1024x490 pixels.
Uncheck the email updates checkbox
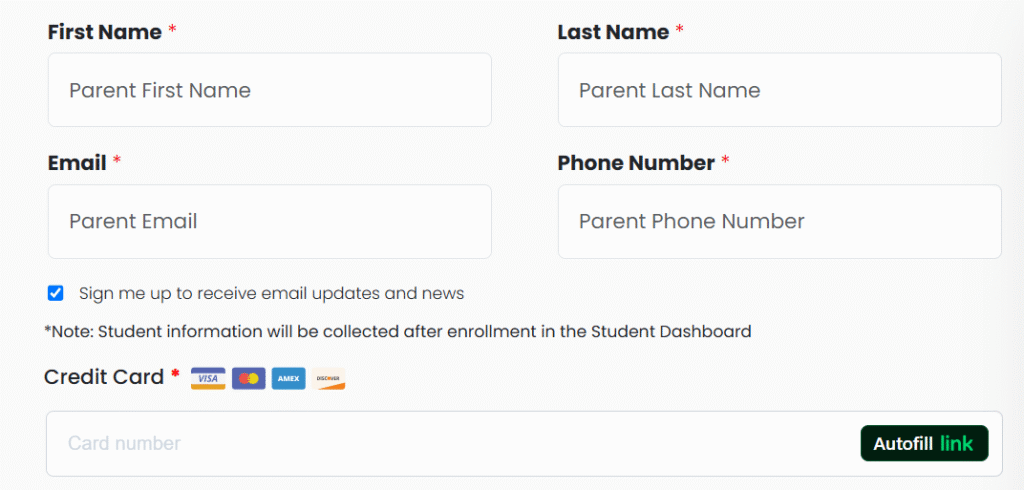[56, 293]
